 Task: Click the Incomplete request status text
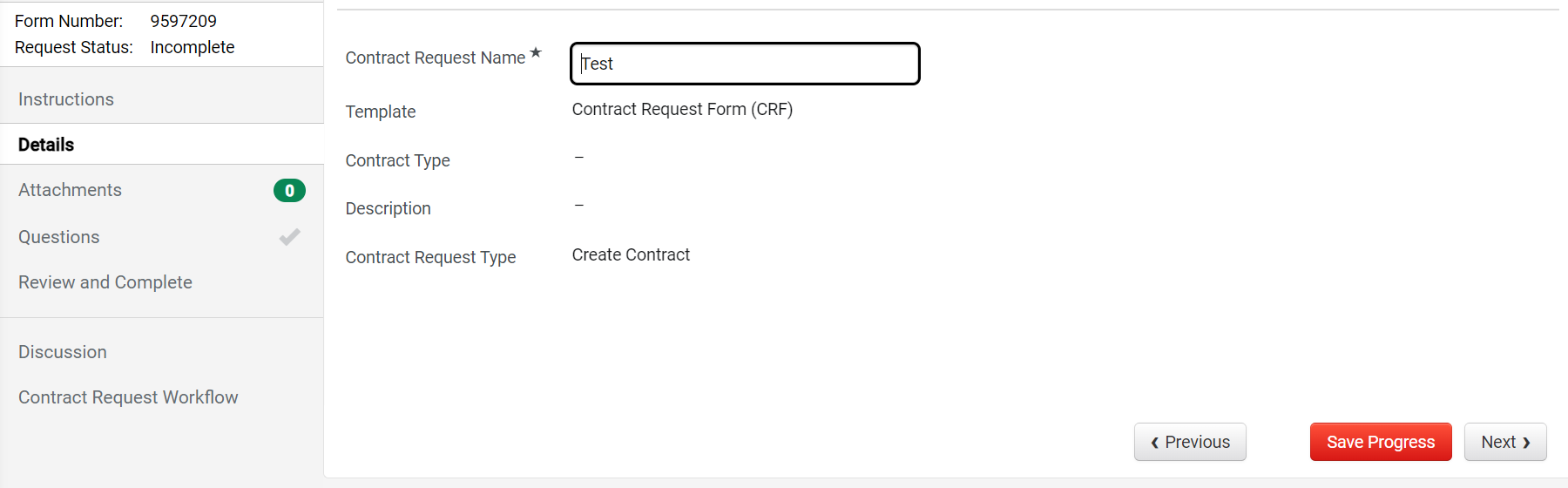[193, 47]
